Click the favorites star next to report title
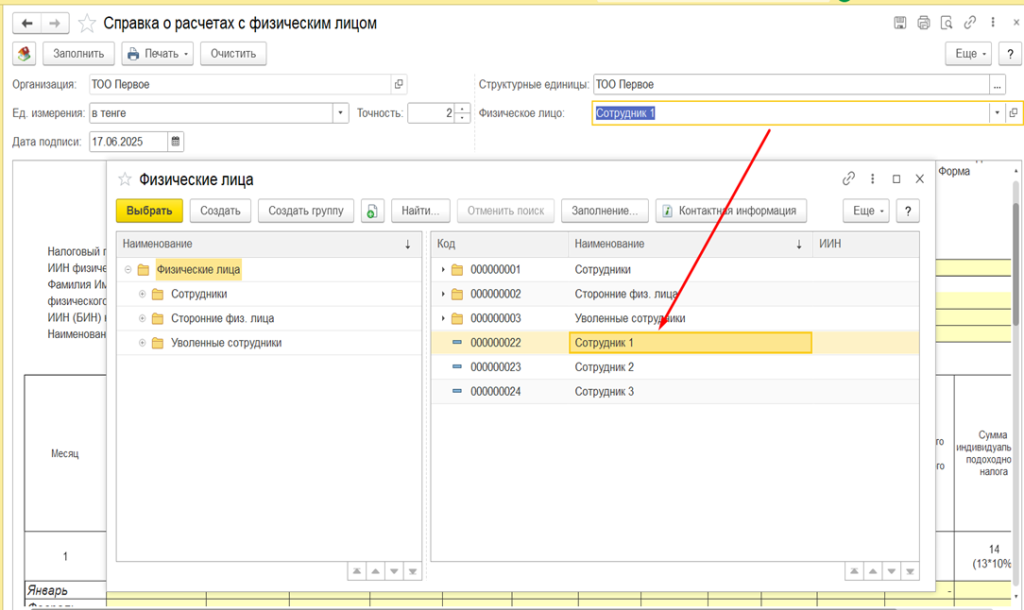The image size is (1024, 610). point(87,24)
